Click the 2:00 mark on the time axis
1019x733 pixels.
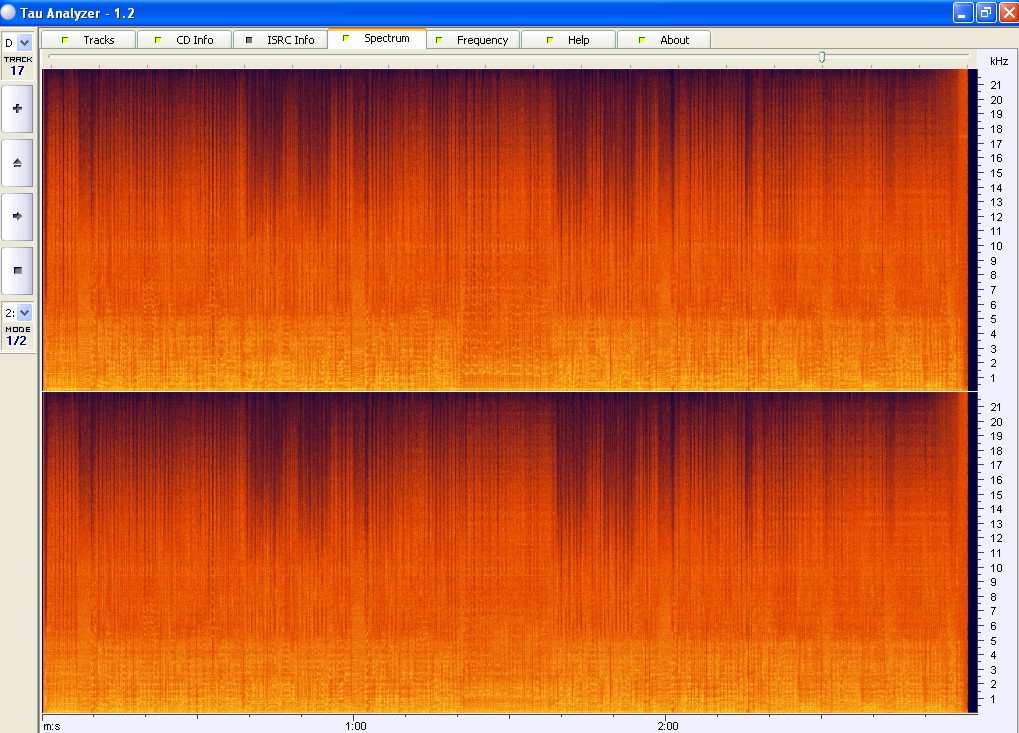pos(667,726)
